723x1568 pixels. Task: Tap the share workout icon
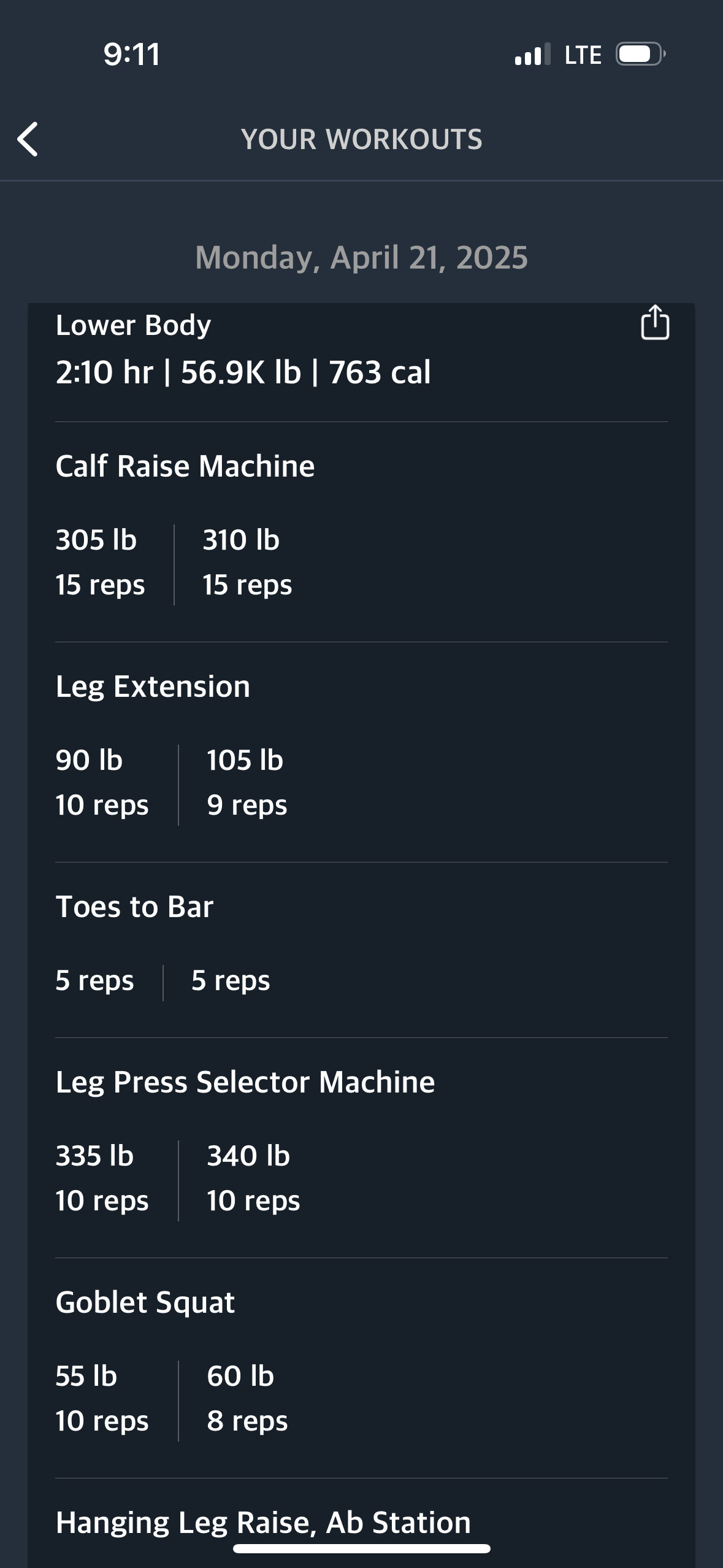[654, 322]
